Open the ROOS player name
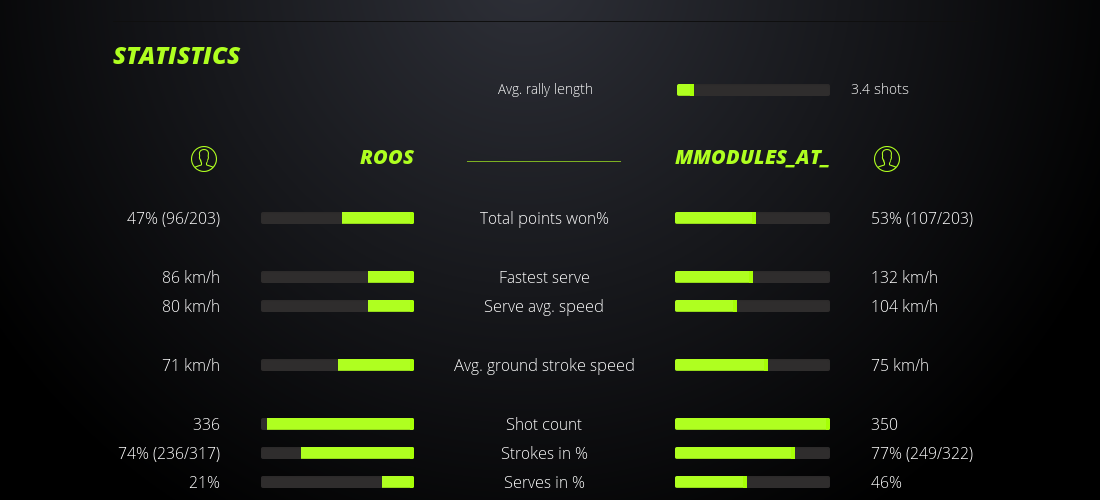Viewport: 1100px width, 500px height. pos(386,158)
